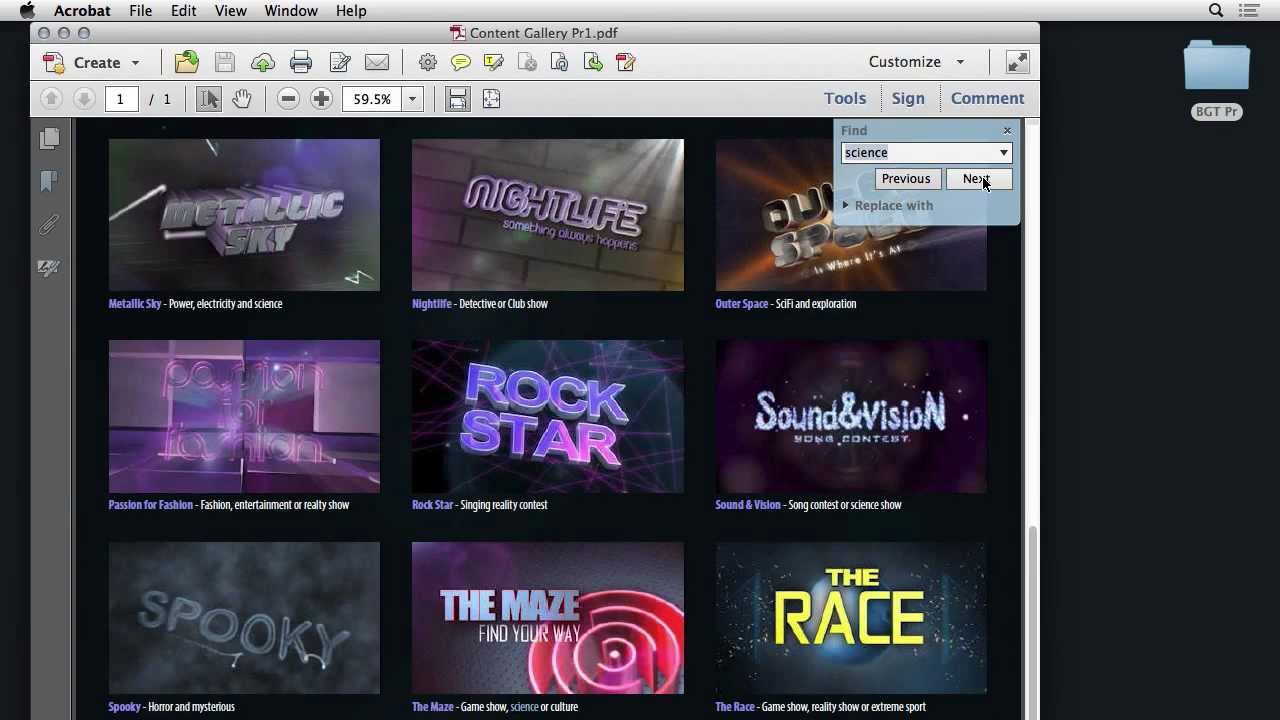This screenshot has height=720, width=1280.
Task: Open the Edit menu
Action: [183, 10]
